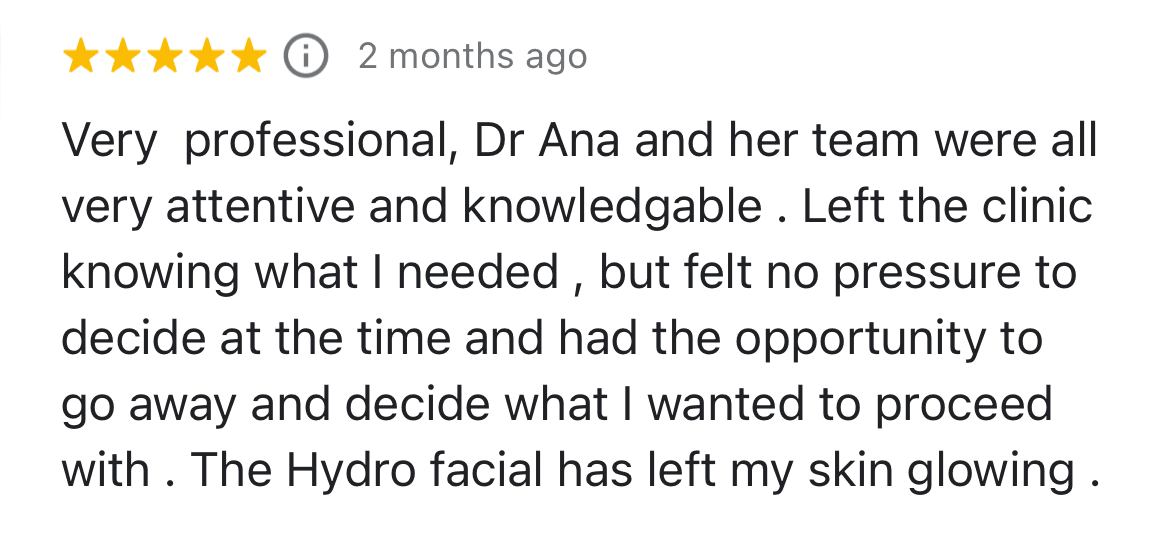Click the word 'professional' in first line
This screenshot has height=537, width=1170.
point(315,141)
